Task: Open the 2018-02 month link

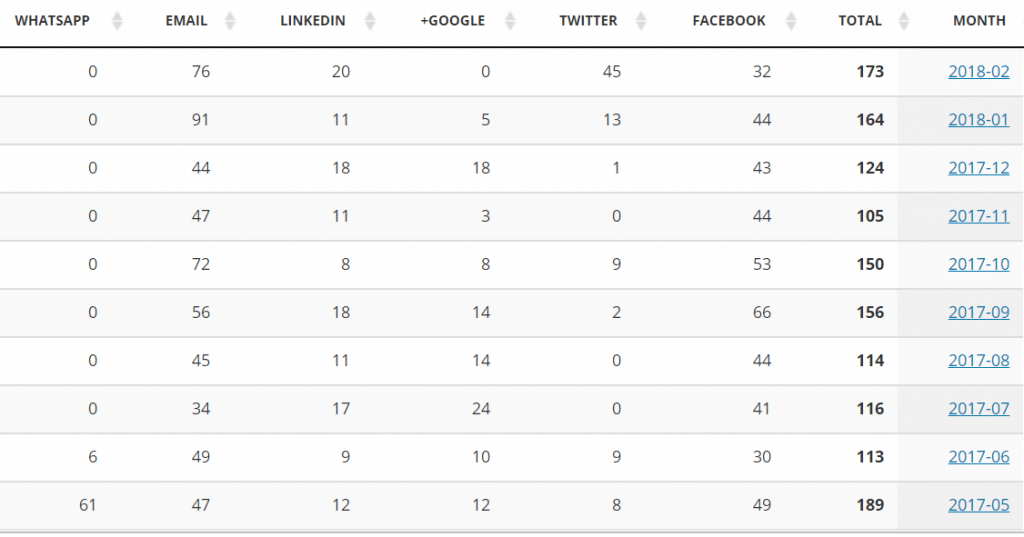Action: pyautogui.click(x=978, y=71)
